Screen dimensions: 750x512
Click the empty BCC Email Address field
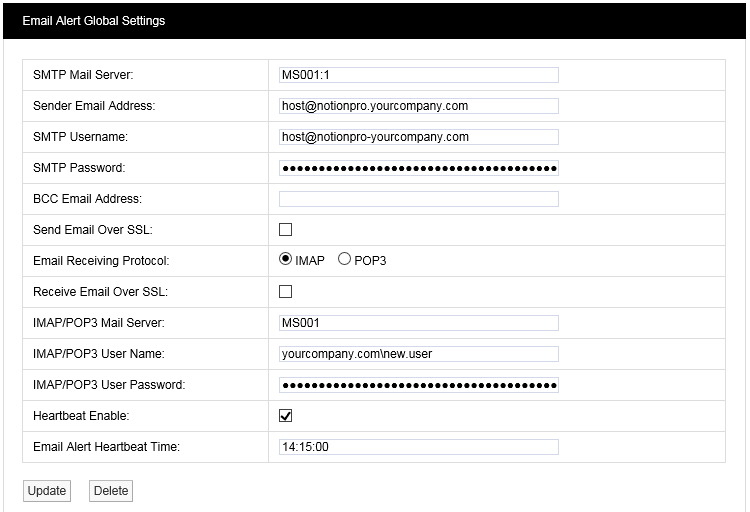[418, 199]
